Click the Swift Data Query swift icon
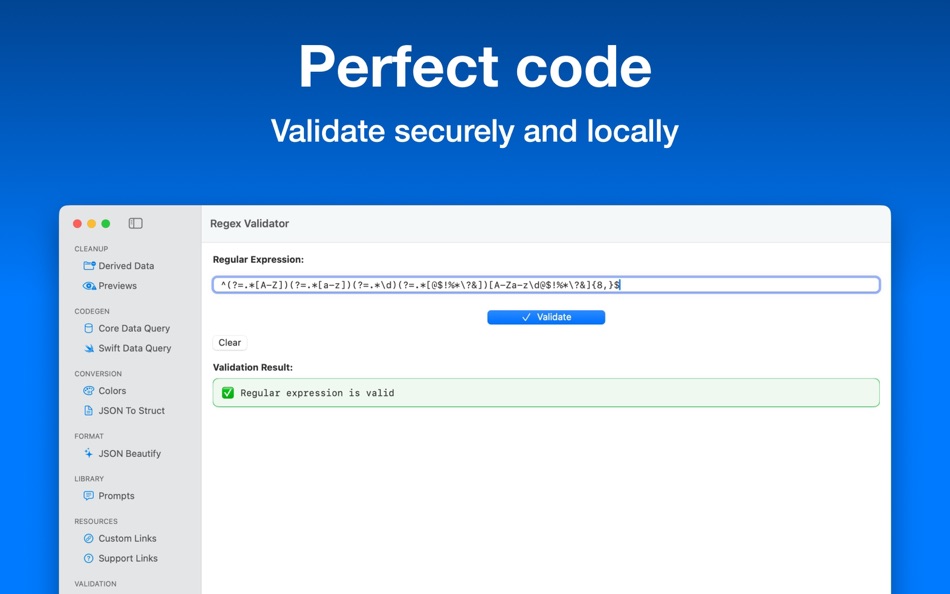This screenshot has width=950, height=594. [x=89, y=348]
